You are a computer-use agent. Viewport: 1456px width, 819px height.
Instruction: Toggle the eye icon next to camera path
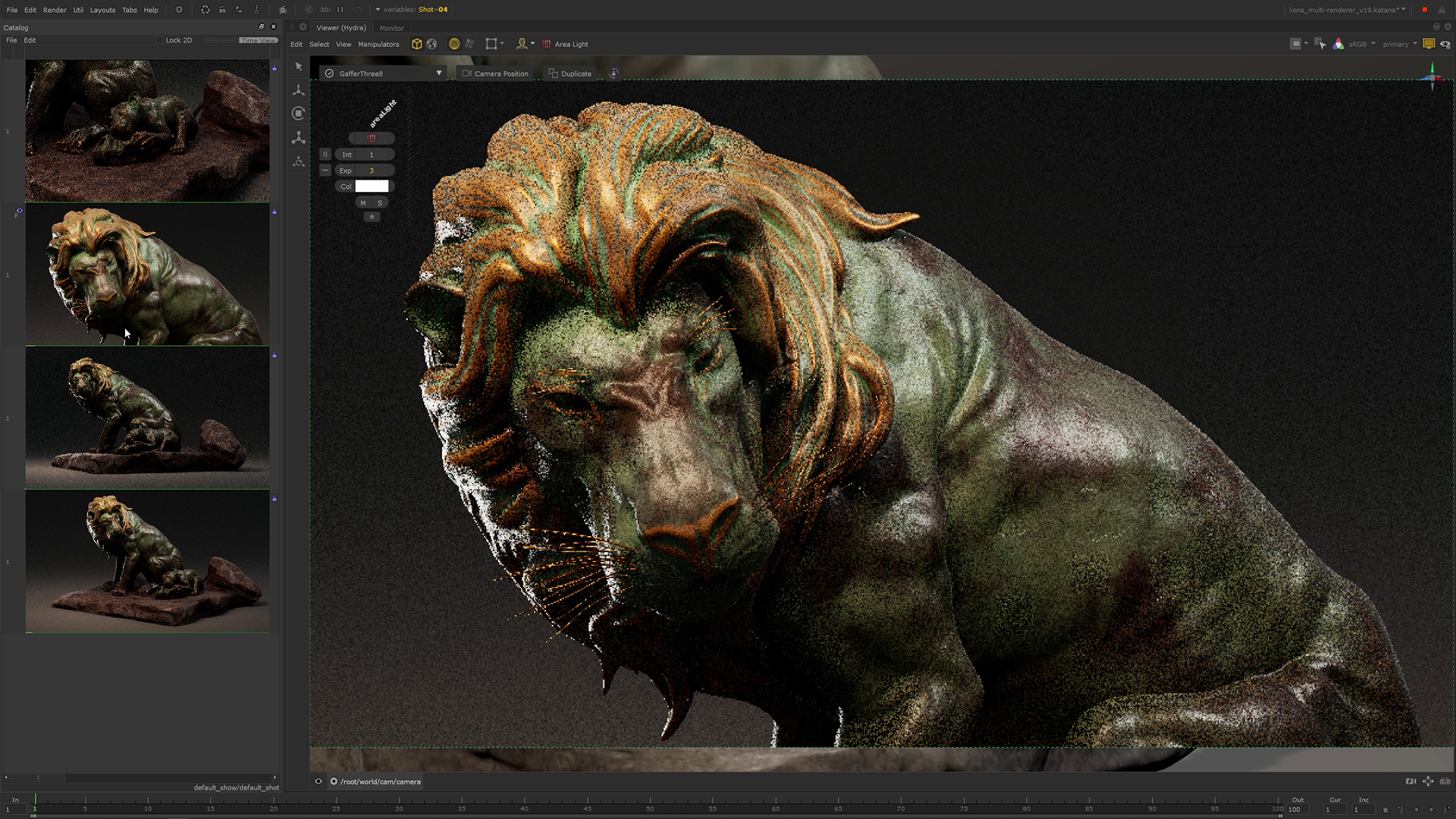click(x=318, y=782)
